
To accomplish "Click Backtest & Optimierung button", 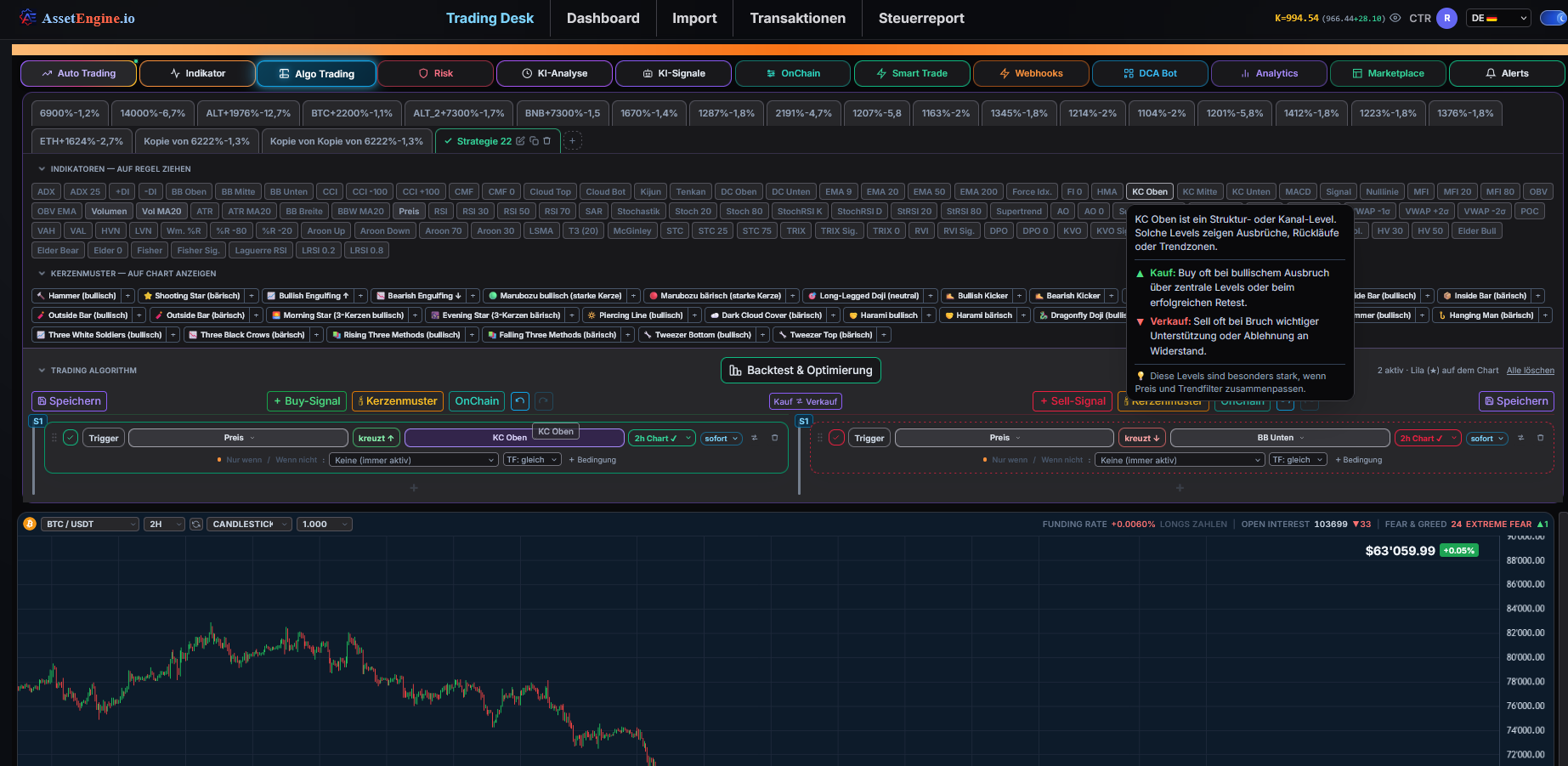I will pyautogui.click(x=801, y=371).
